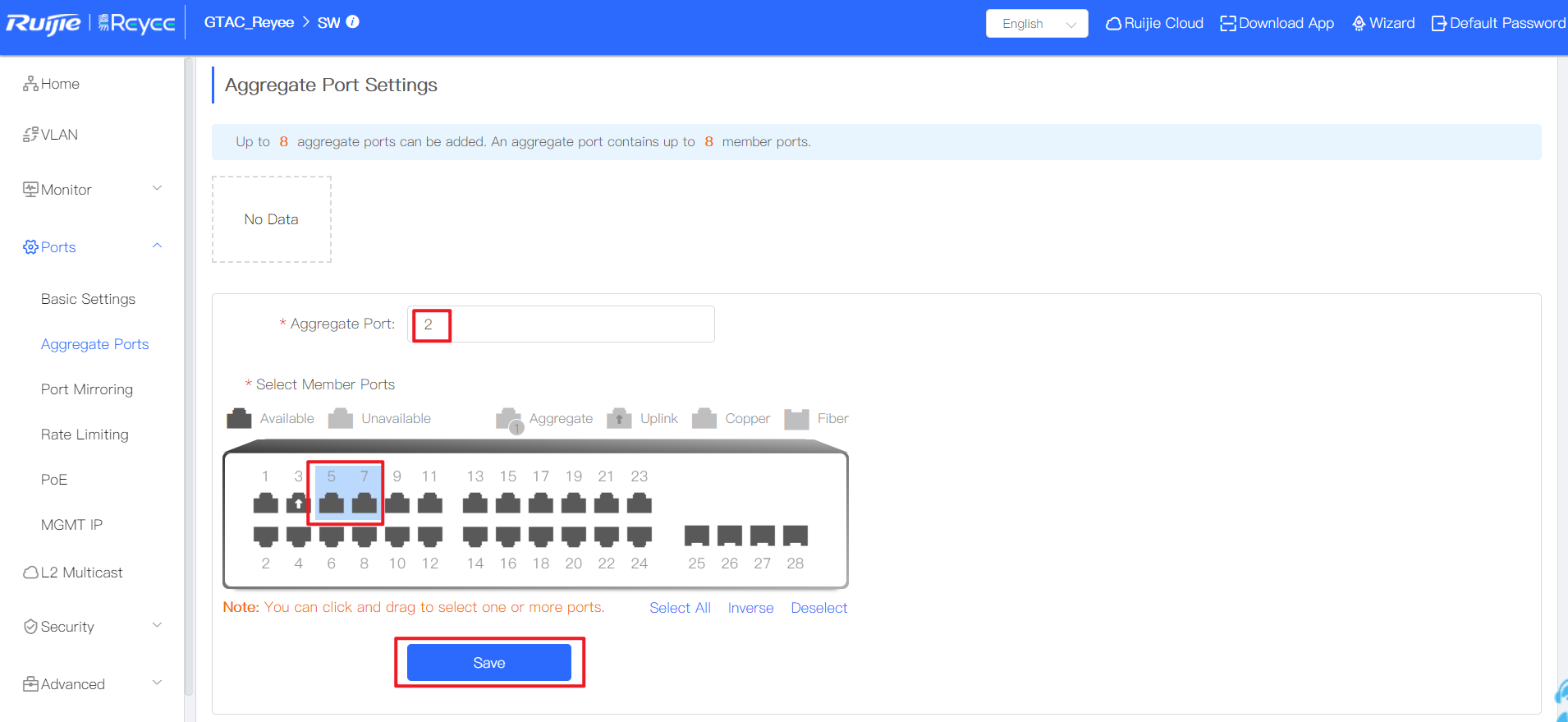The image size is (1568, 722).
Task: Click Select All ports link
Action: click(680, 608)
